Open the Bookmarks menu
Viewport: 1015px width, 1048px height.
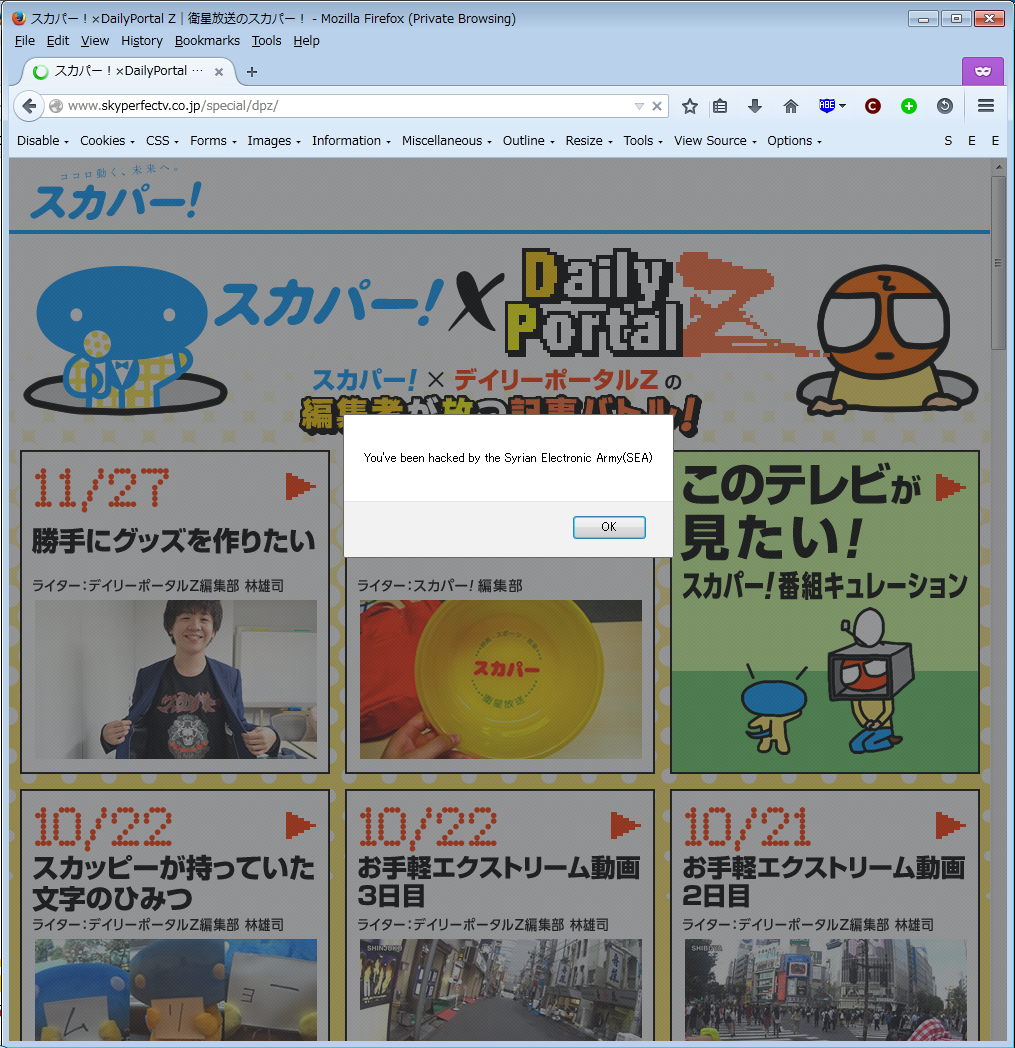click(x=207, y=41)
